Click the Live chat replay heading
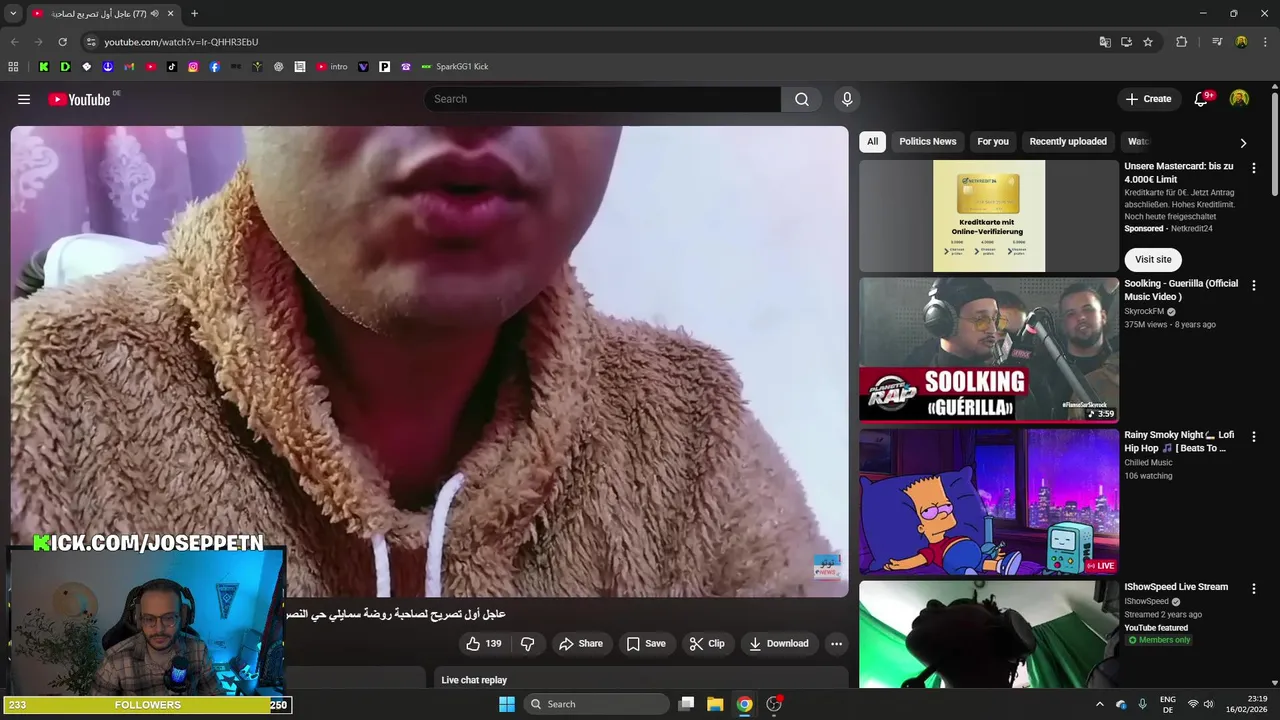 pyautogui.click(x=474, y=680)
